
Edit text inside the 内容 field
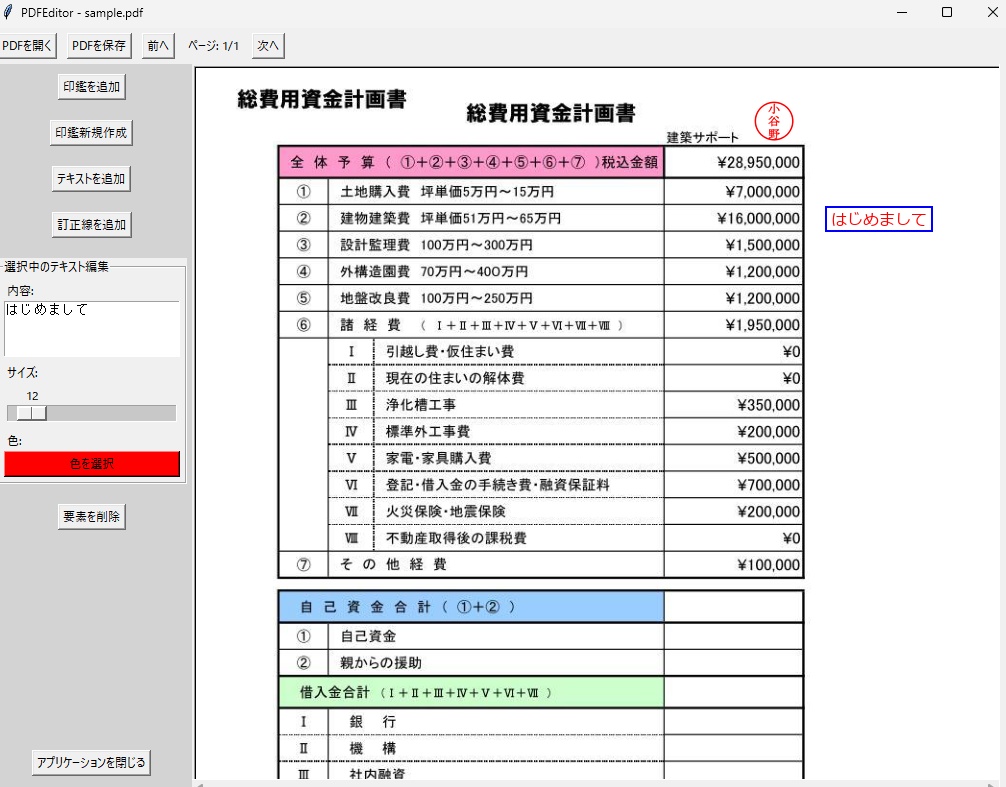90,330
